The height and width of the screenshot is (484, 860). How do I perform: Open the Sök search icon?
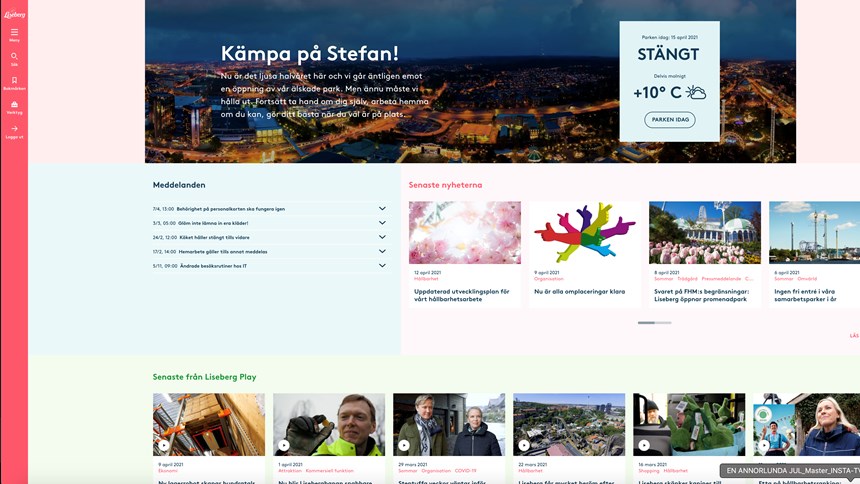(x=14, y=57)
